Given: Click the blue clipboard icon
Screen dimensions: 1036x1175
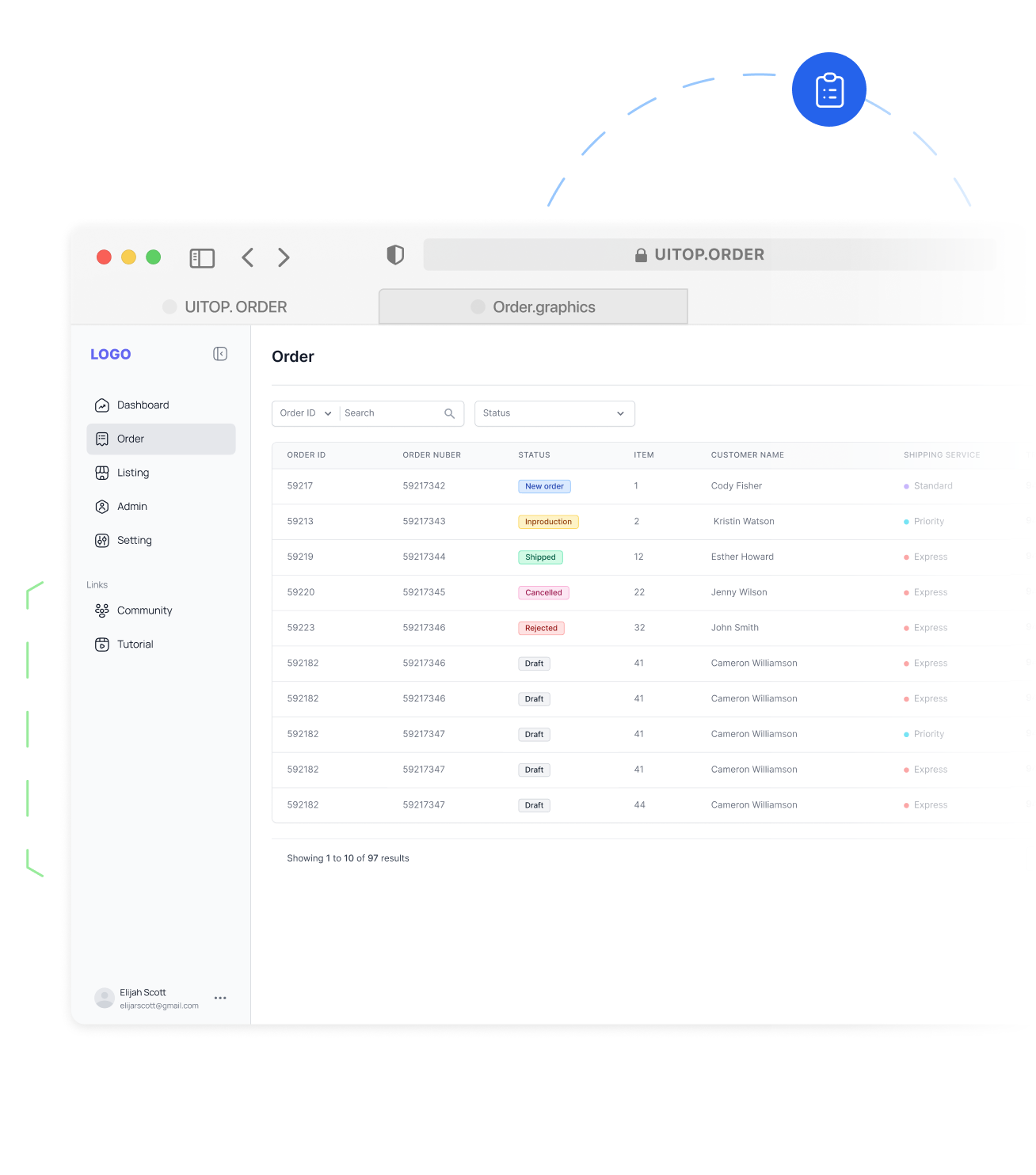Looking at the screenshot, I should pos(828,89).
